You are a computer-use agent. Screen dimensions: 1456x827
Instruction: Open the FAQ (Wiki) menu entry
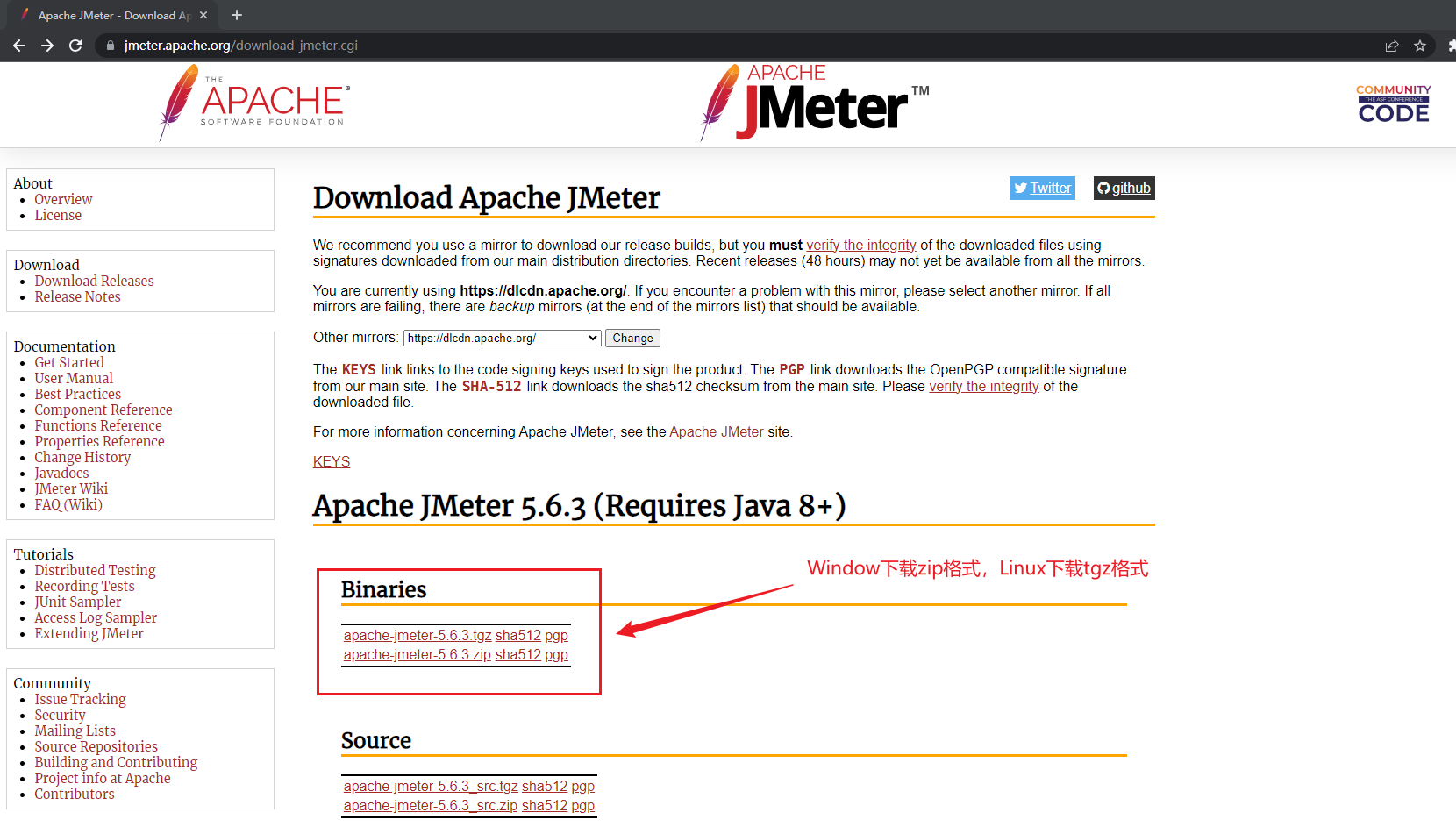tap(68, 504)
